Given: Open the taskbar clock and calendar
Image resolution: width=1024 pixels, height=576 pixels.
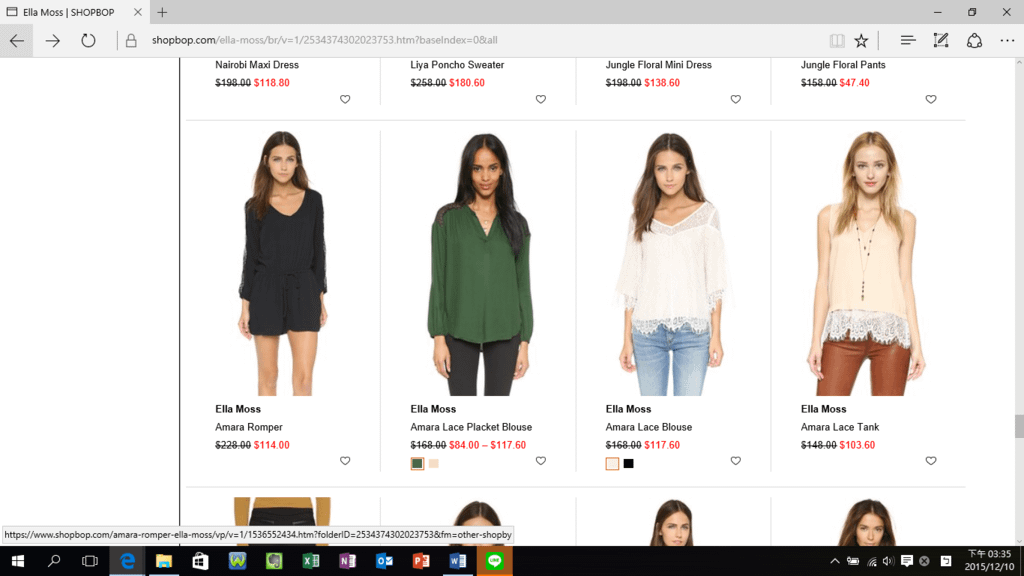Looking at the screenshot, I should (989, 561).
